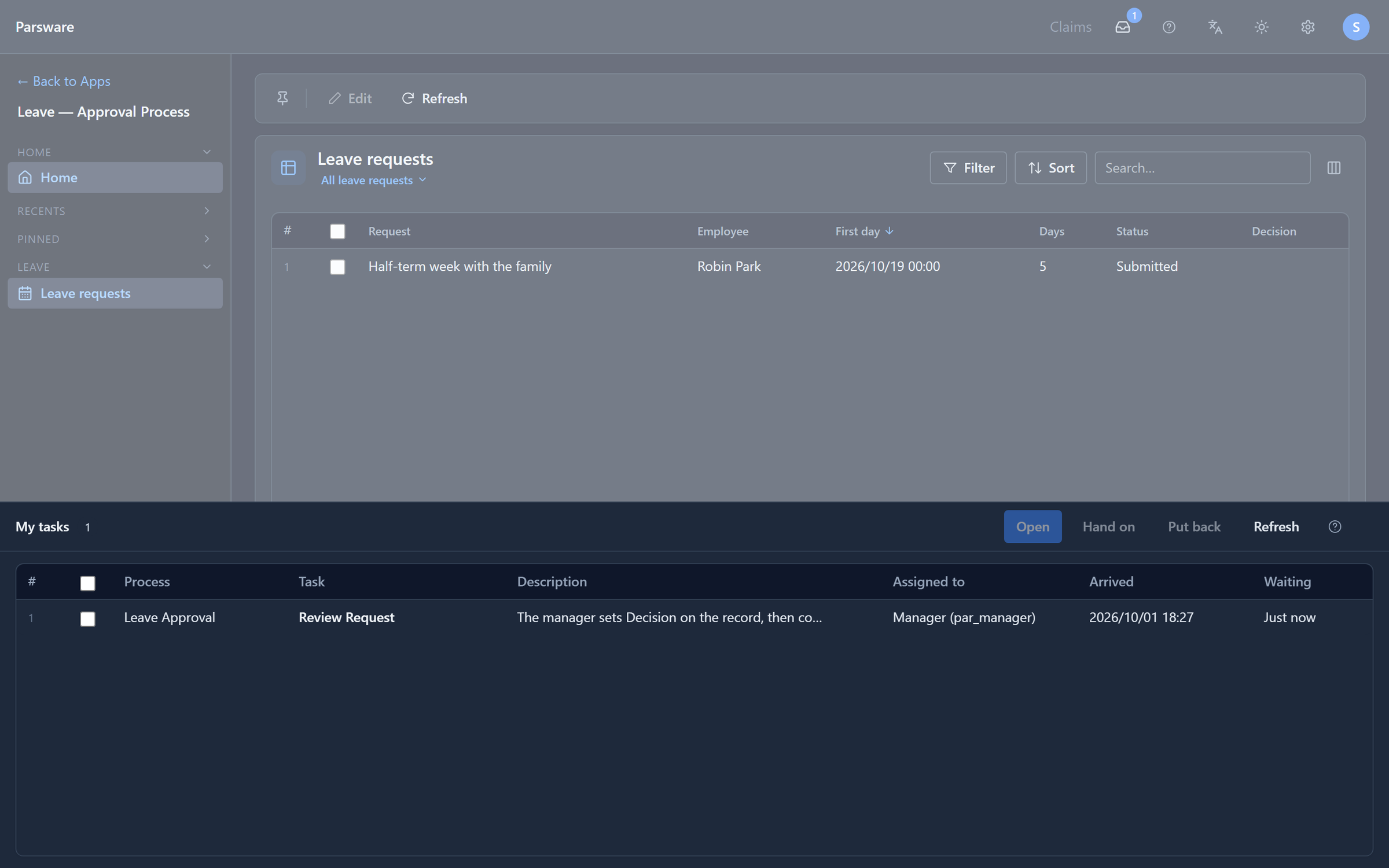Image resolution: width=1389 pixels, height=868 pixels.
Task: Click the Open task button
Action: click(x=1032, y=527)
